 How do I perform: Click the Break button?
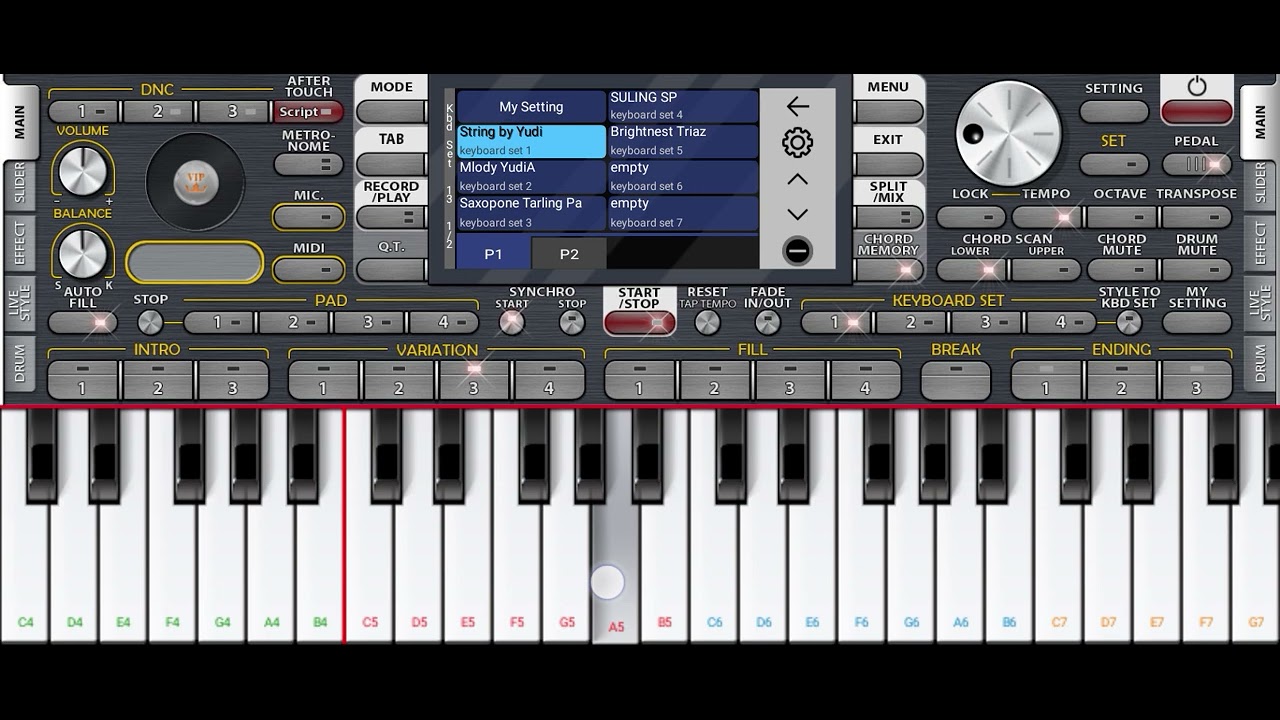[x=956, y=380]
